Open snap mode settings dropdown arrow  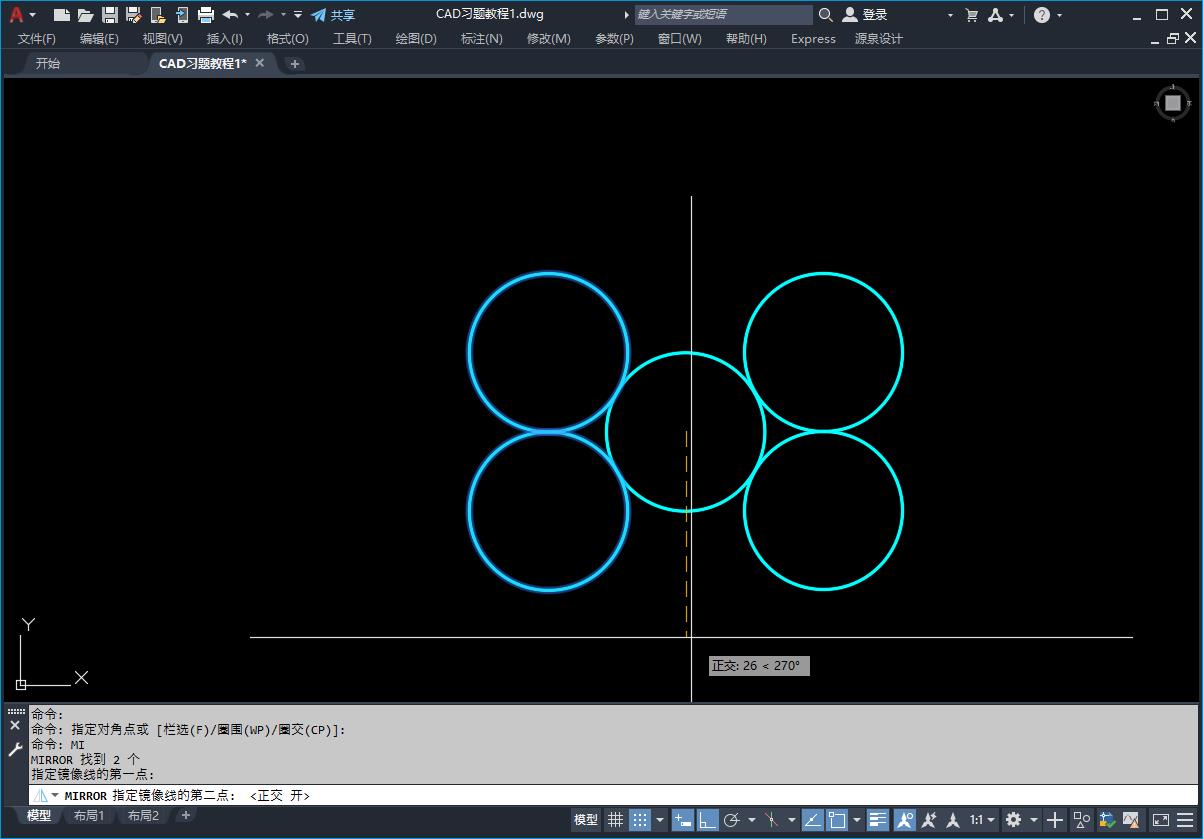[660, 820]
